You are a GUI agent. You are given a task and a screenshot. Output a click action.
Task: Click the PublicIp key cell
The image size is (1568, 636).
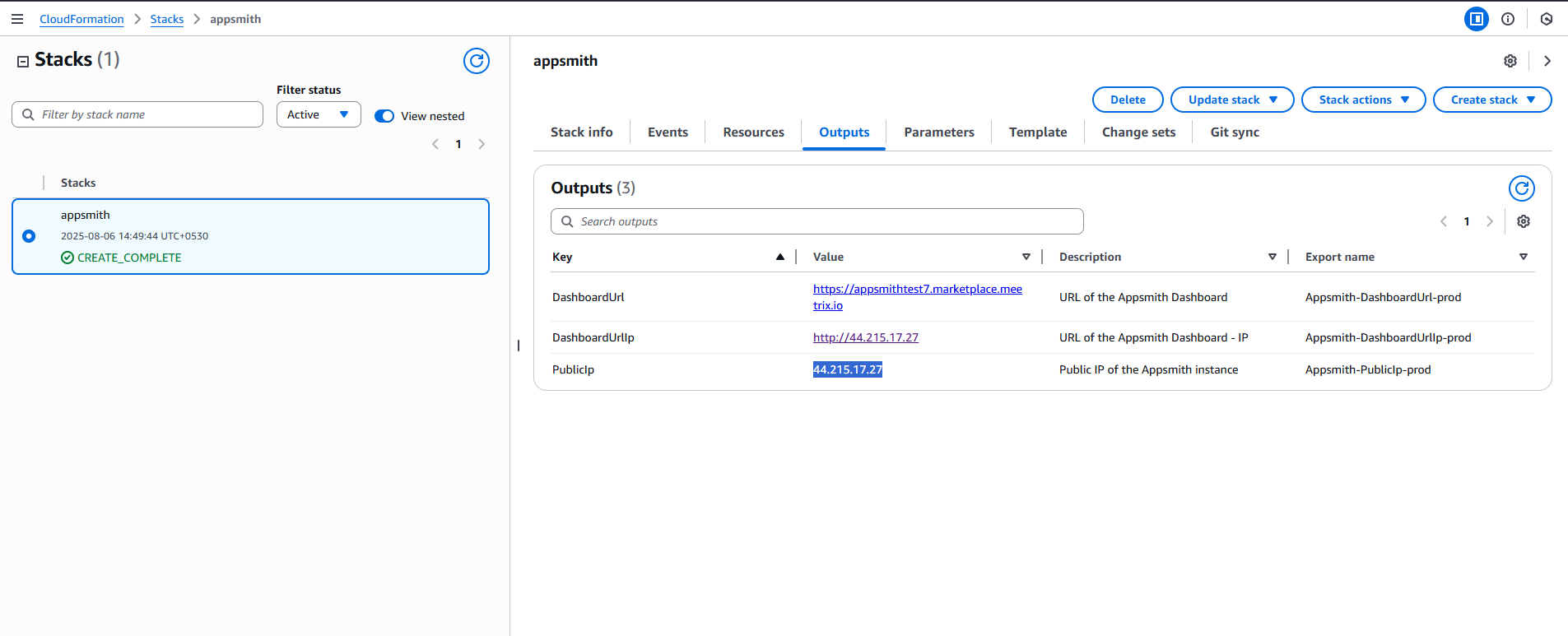(x=574, y=369)
